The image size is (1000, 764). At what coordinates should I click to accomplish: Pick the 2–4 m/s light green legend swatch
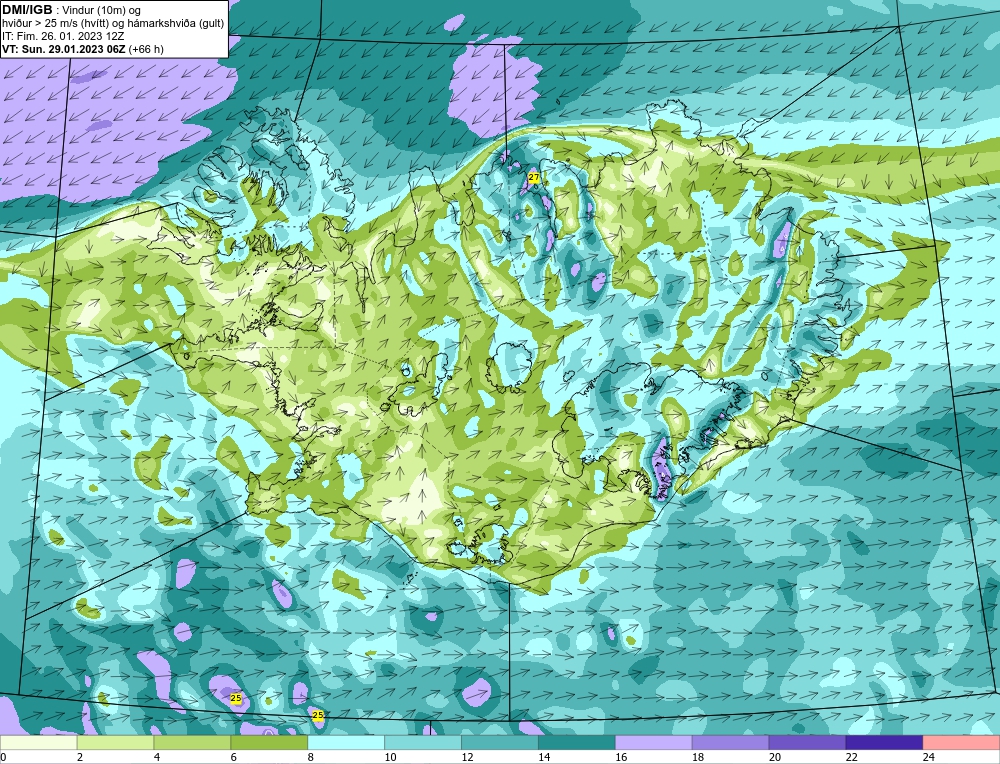[115, 743]
